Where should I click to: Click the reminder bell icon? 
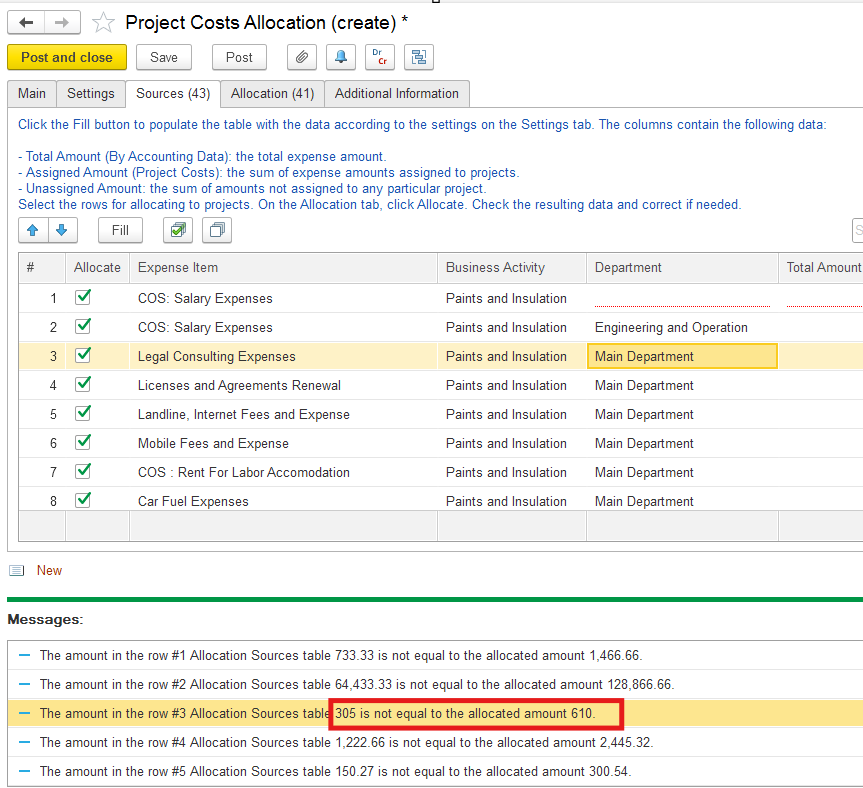(x=341, y=57)
